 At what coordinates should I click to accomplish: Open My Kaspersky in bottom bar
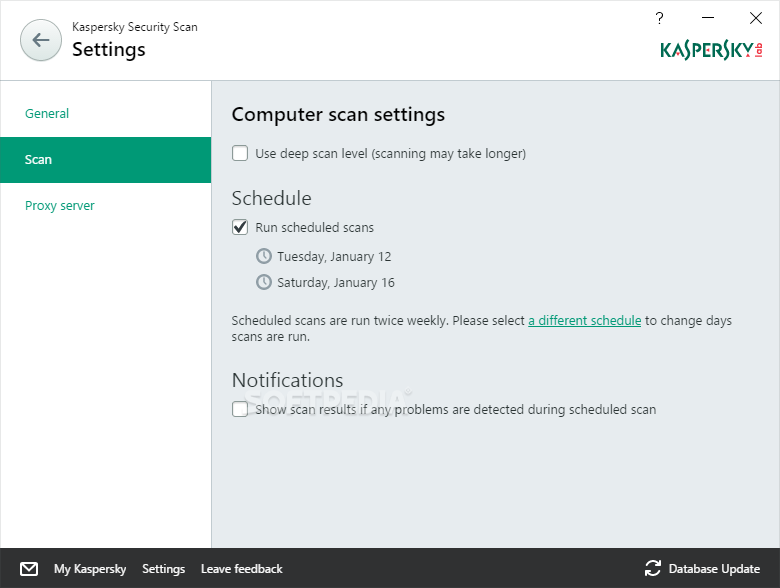pos(90,569)
